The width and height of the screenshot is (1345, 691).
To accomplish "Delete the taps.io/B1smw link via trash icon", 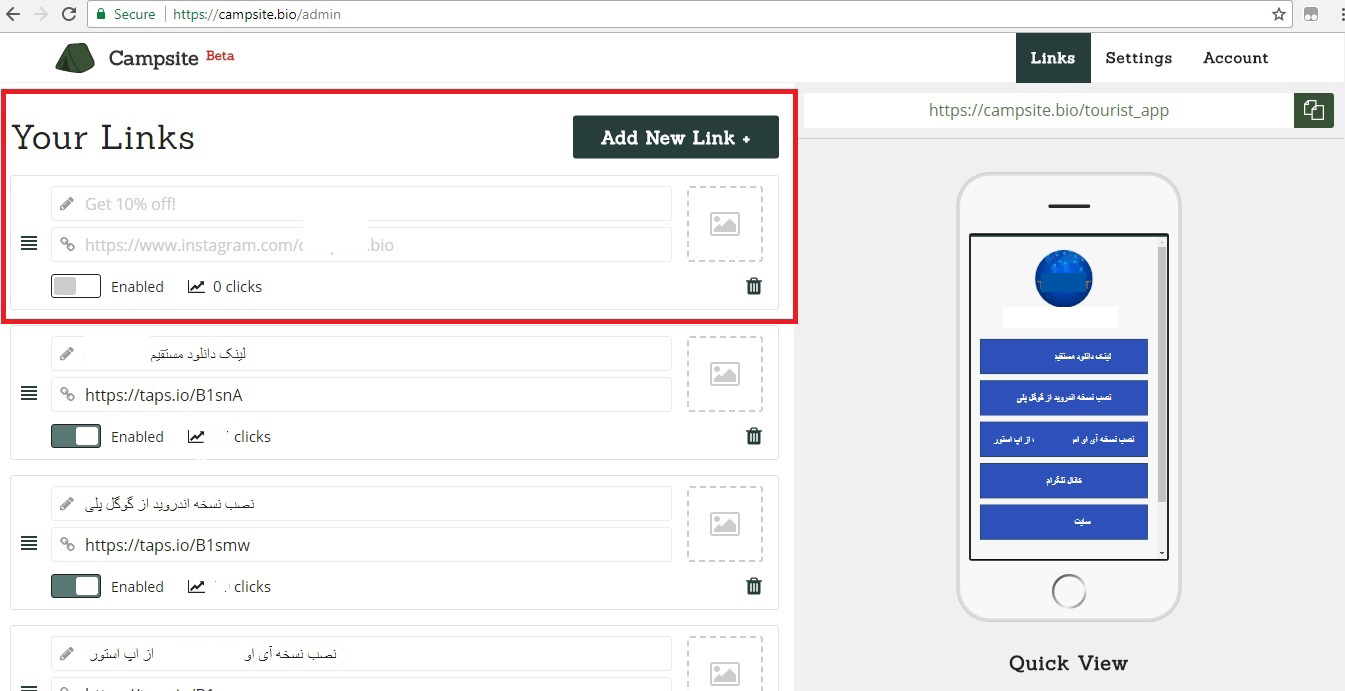I will [754, 586].
